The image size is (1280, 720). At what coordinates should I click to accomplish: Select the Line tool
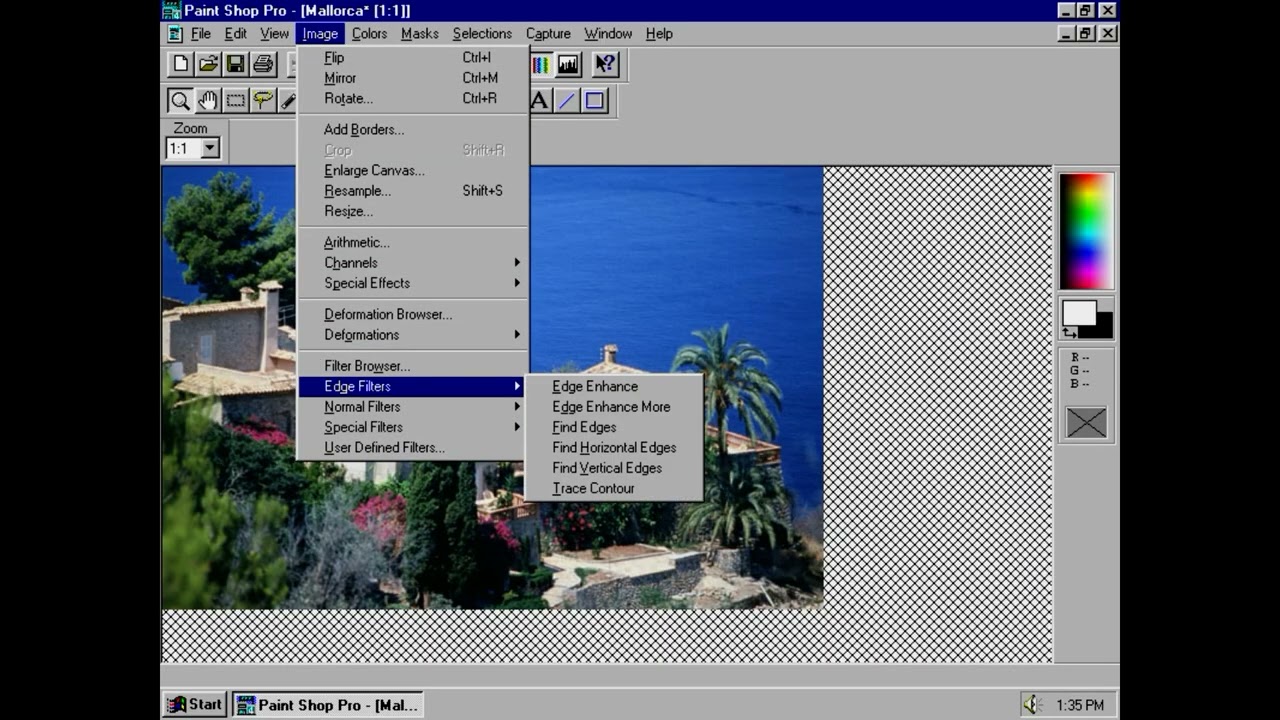coord(567,100)
